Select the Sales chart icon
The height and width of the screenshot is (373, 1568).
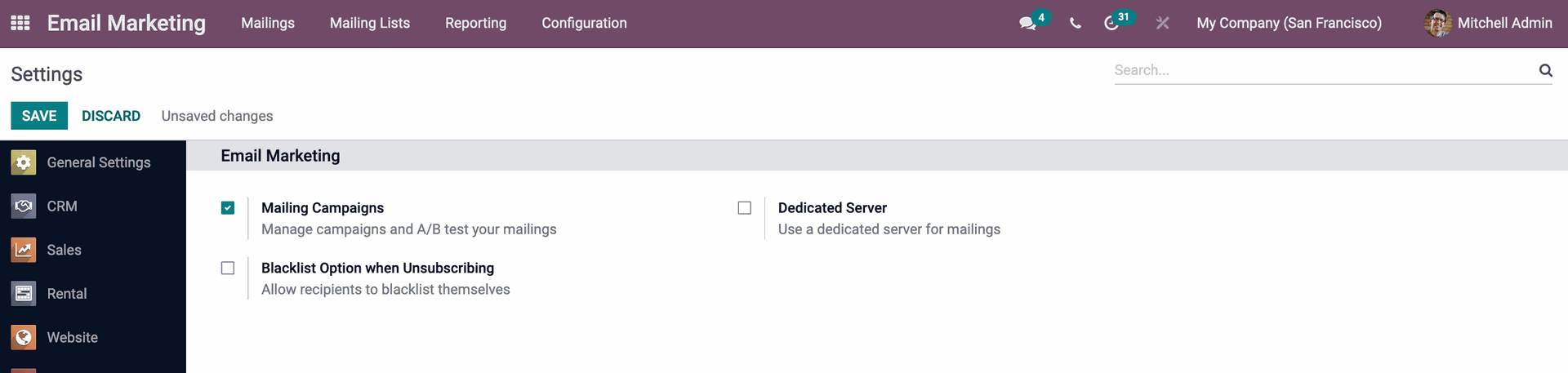pos(24,250)
